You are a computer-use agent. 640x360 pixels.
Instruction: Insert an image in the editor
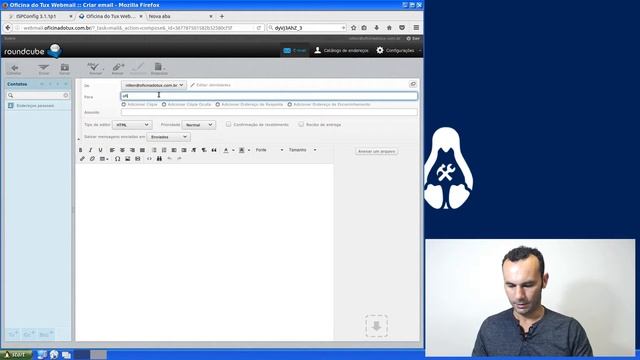pyautogui.click(x=127, y=159)
